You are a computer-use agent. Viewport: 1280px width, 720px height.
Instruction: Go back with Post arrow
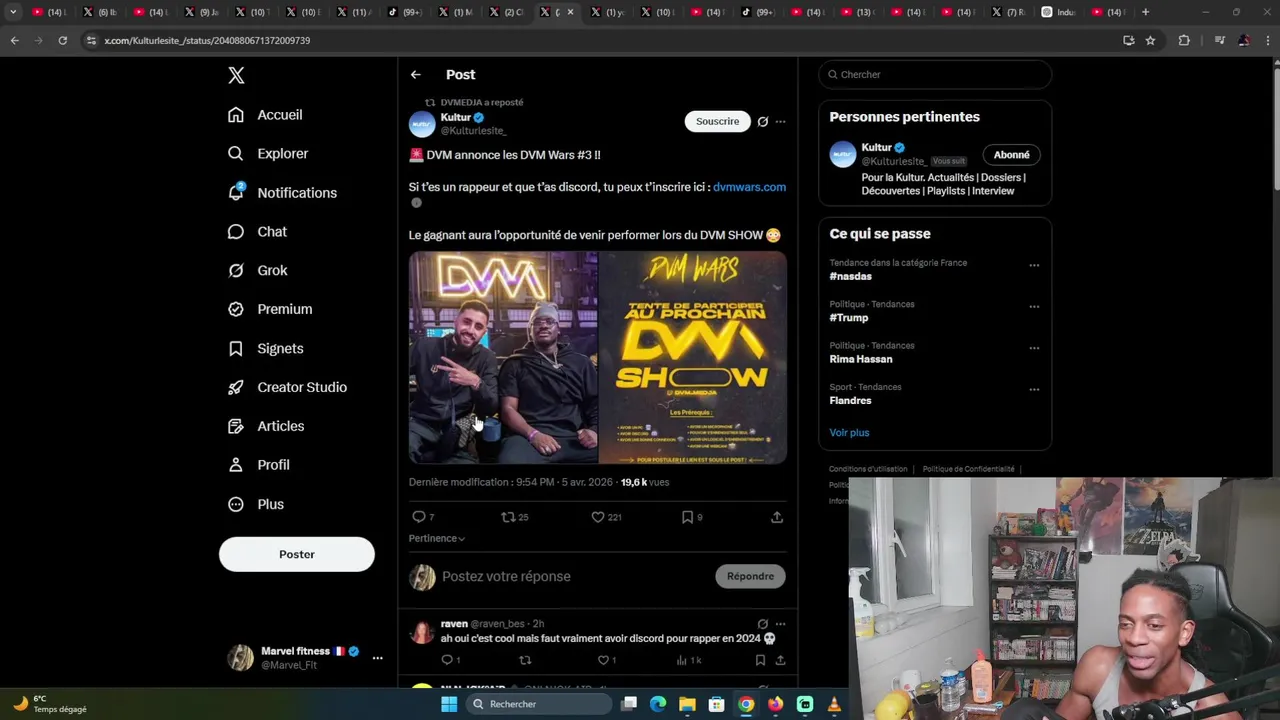click(416, 75)
